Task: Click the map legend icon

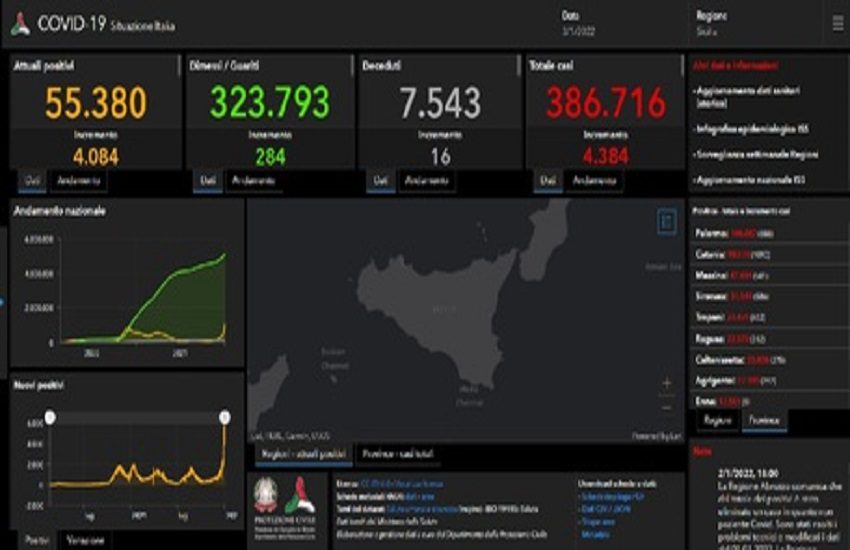Action: pyautogui.click(x=667, y=222)
